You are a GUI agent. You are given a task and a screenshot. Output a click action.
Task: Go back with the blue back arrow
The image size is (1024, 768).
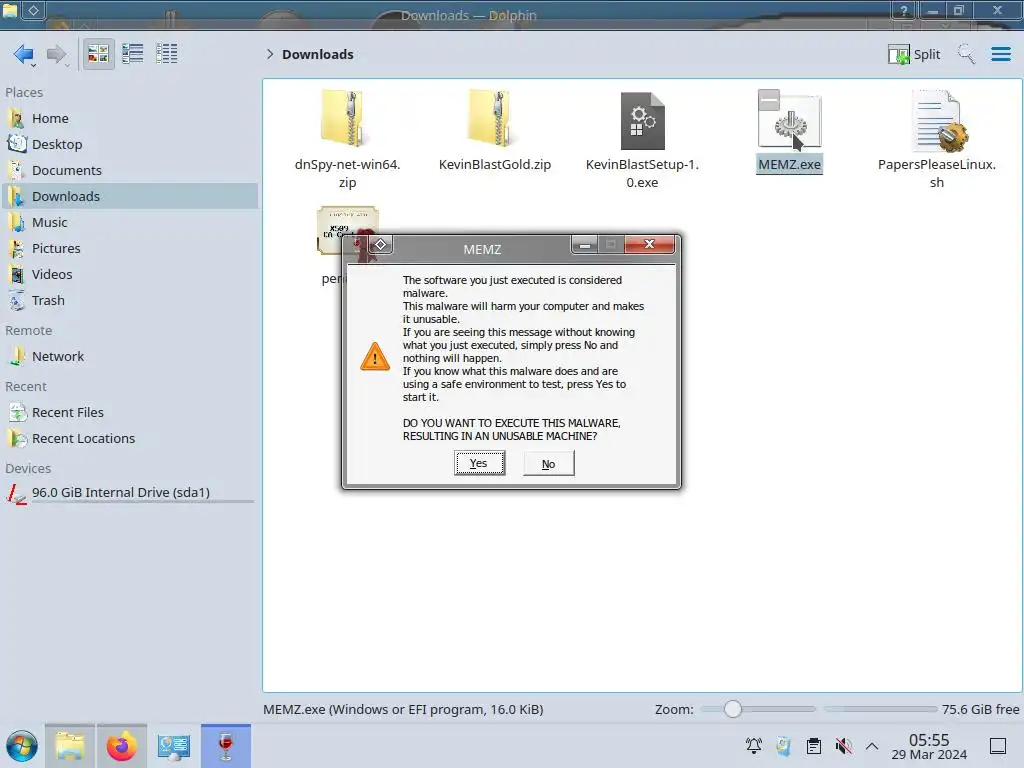click(x=24, y=54)
